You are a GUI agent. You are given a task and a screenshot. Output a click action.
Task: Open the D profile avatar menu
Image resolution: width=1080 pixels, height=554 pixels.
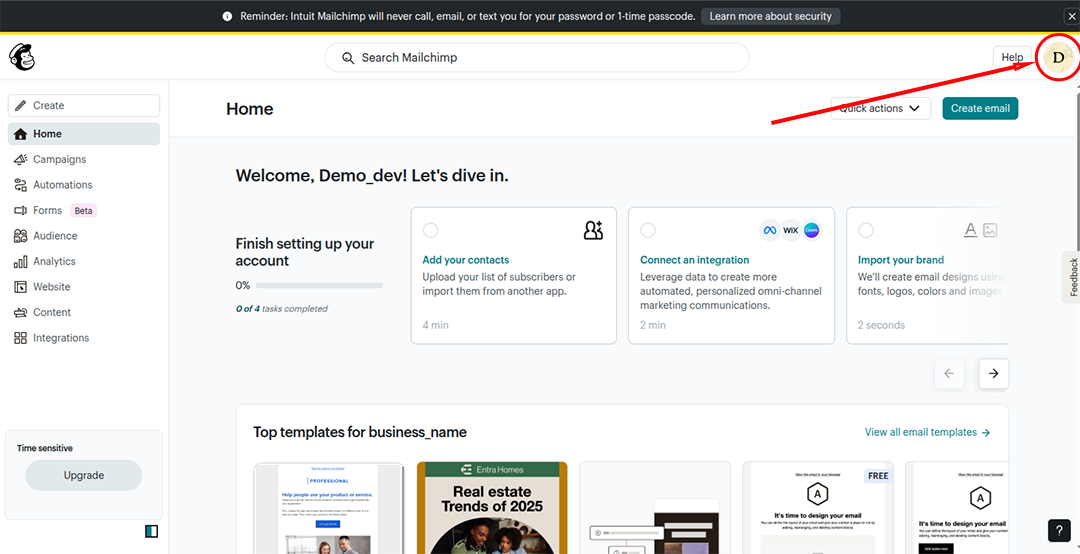point(1058,58)
